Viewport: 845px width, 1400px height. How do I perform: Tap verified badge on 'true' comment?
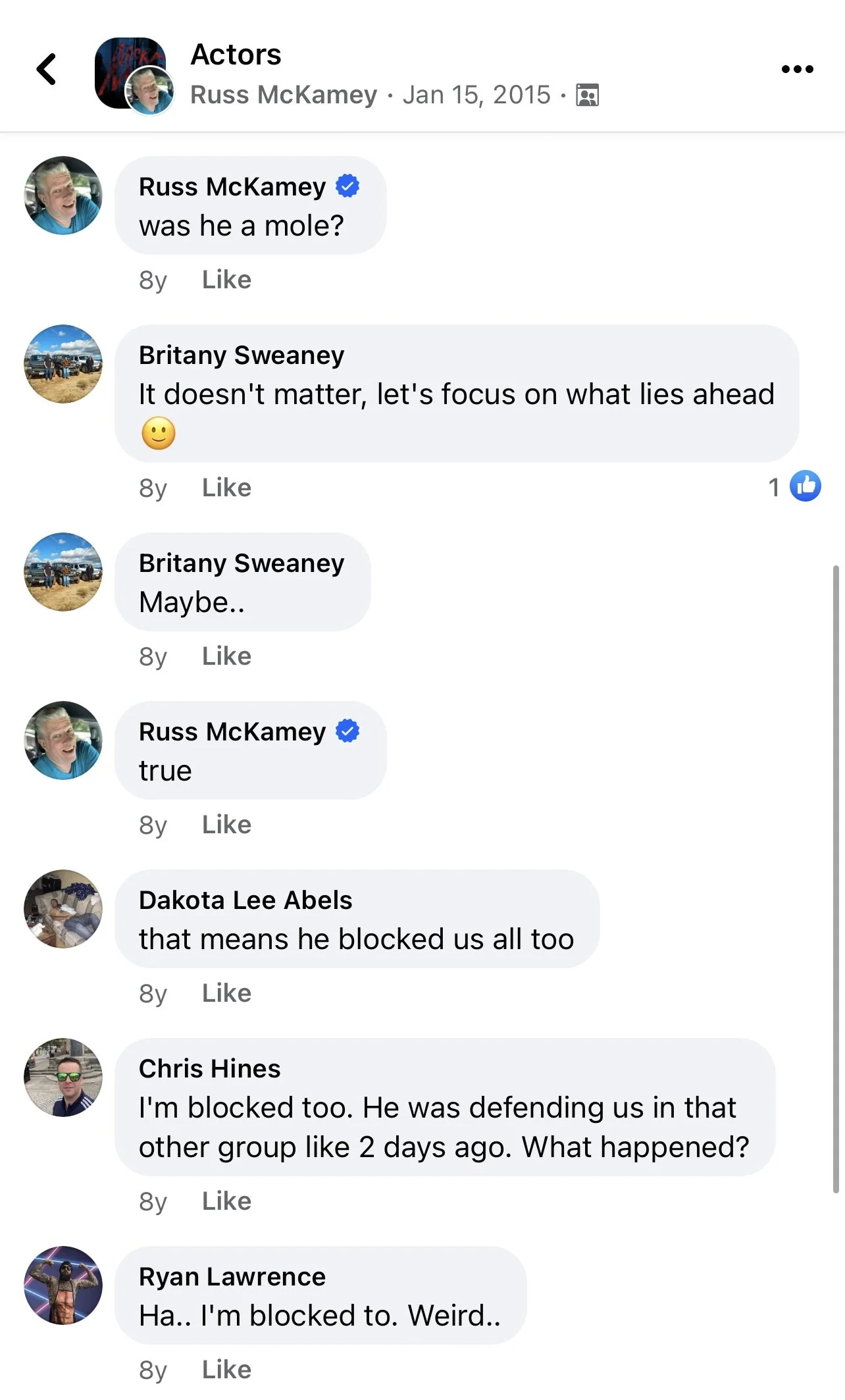(347, 731)
